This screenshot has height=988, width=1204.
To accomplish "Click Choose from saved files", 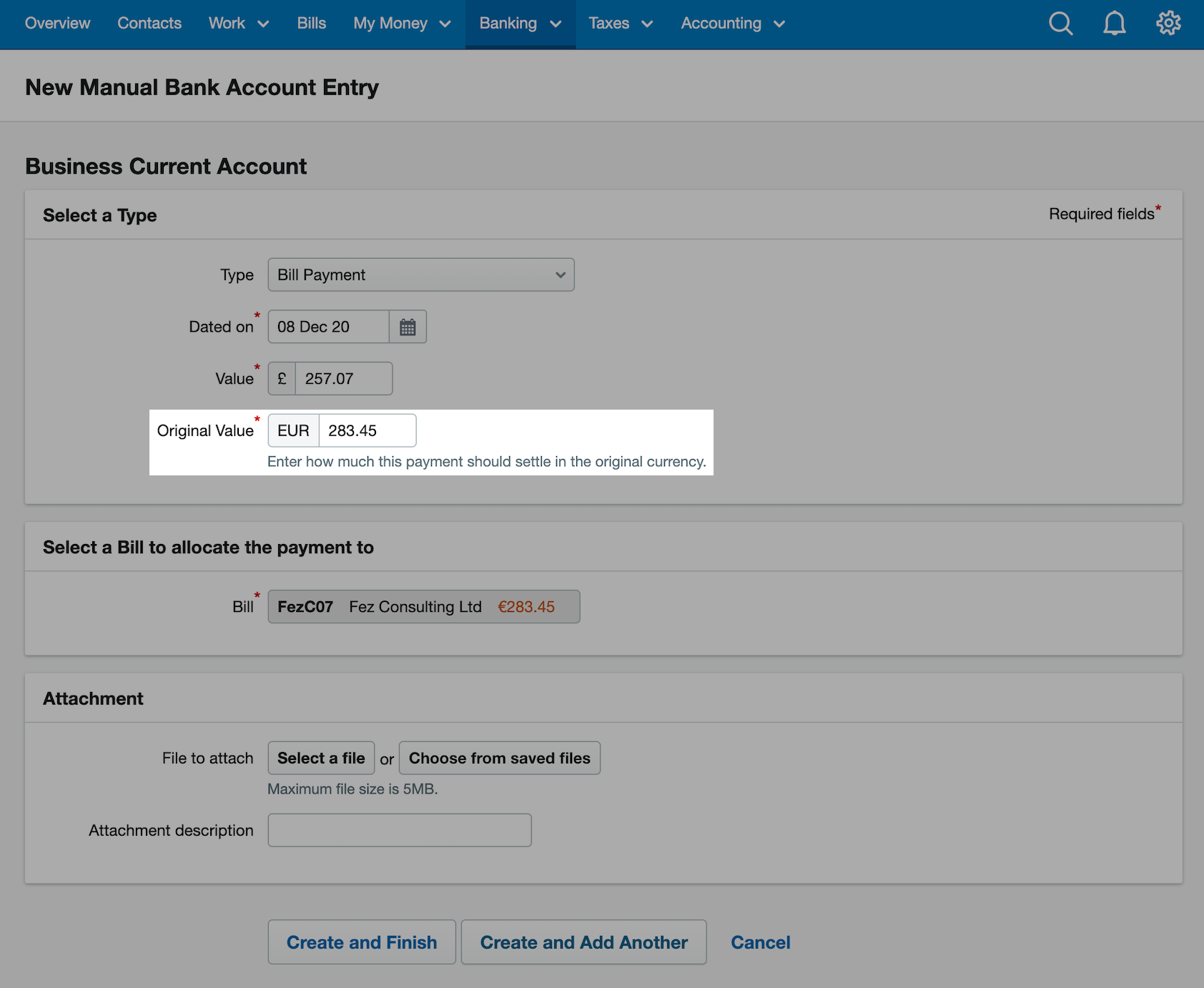I will 500,758.
